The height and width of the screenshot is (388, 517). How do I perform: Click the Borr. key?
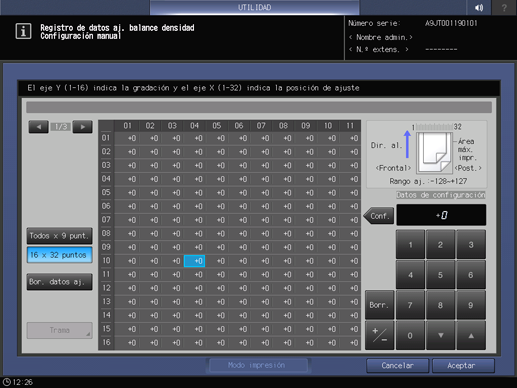[379, 305]
